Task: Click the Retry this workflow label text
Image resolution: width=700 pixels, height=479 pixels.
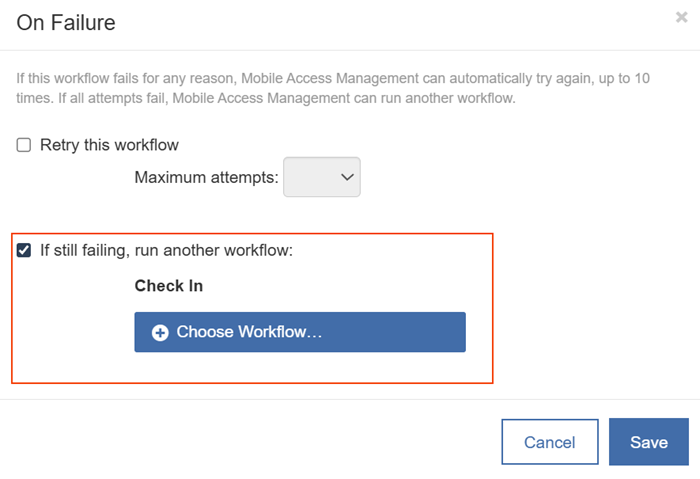Action: [x=109, y=145]
